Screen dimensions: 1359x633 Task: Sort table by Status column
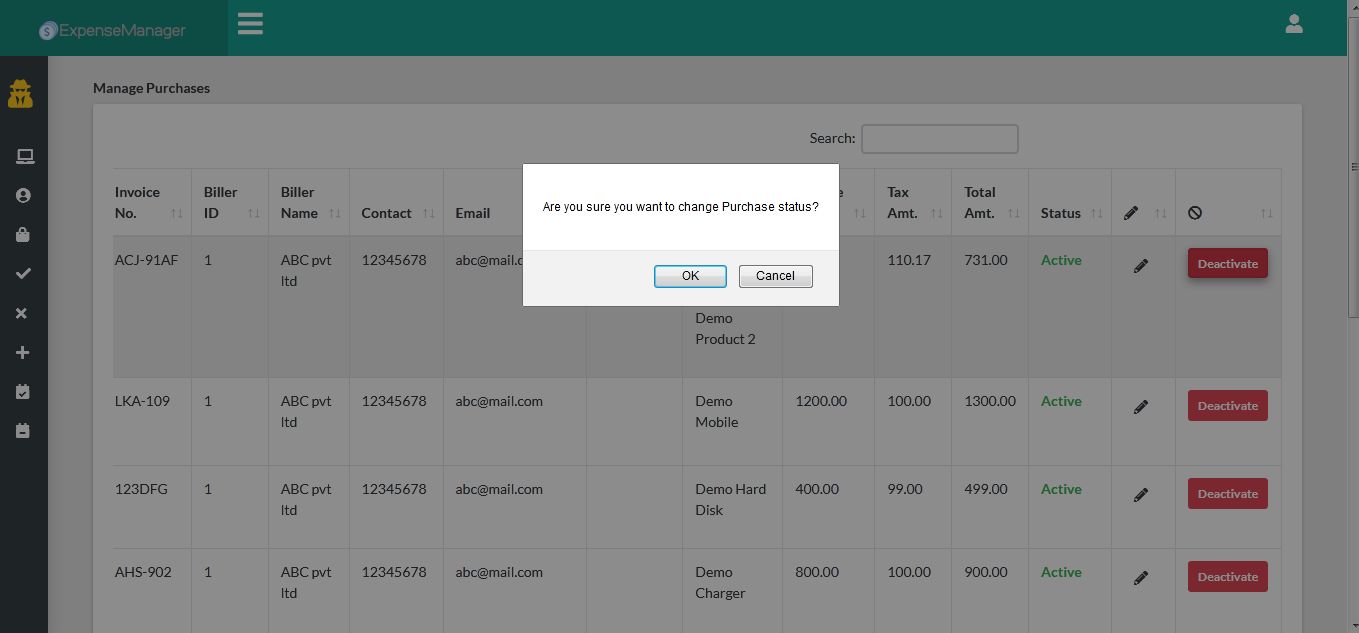coord(1070,202)
